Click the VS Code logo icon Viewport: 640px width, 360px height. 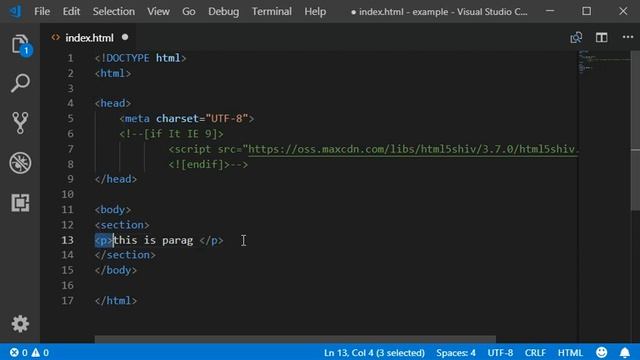(x=15, y=11)
